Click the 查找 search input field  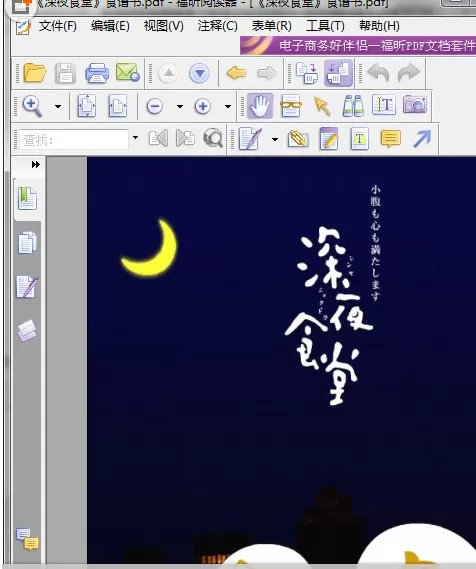point(74,139)
